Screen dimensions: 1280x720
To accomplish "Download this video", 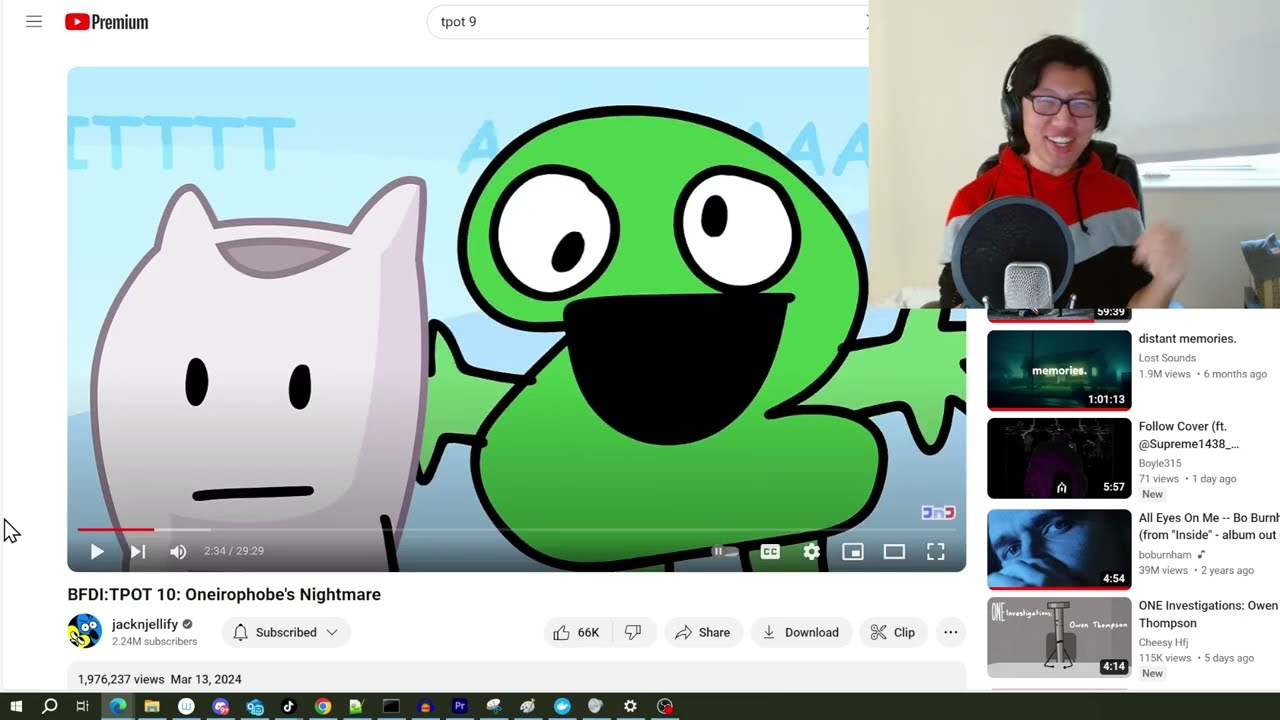I will (801, 632).
